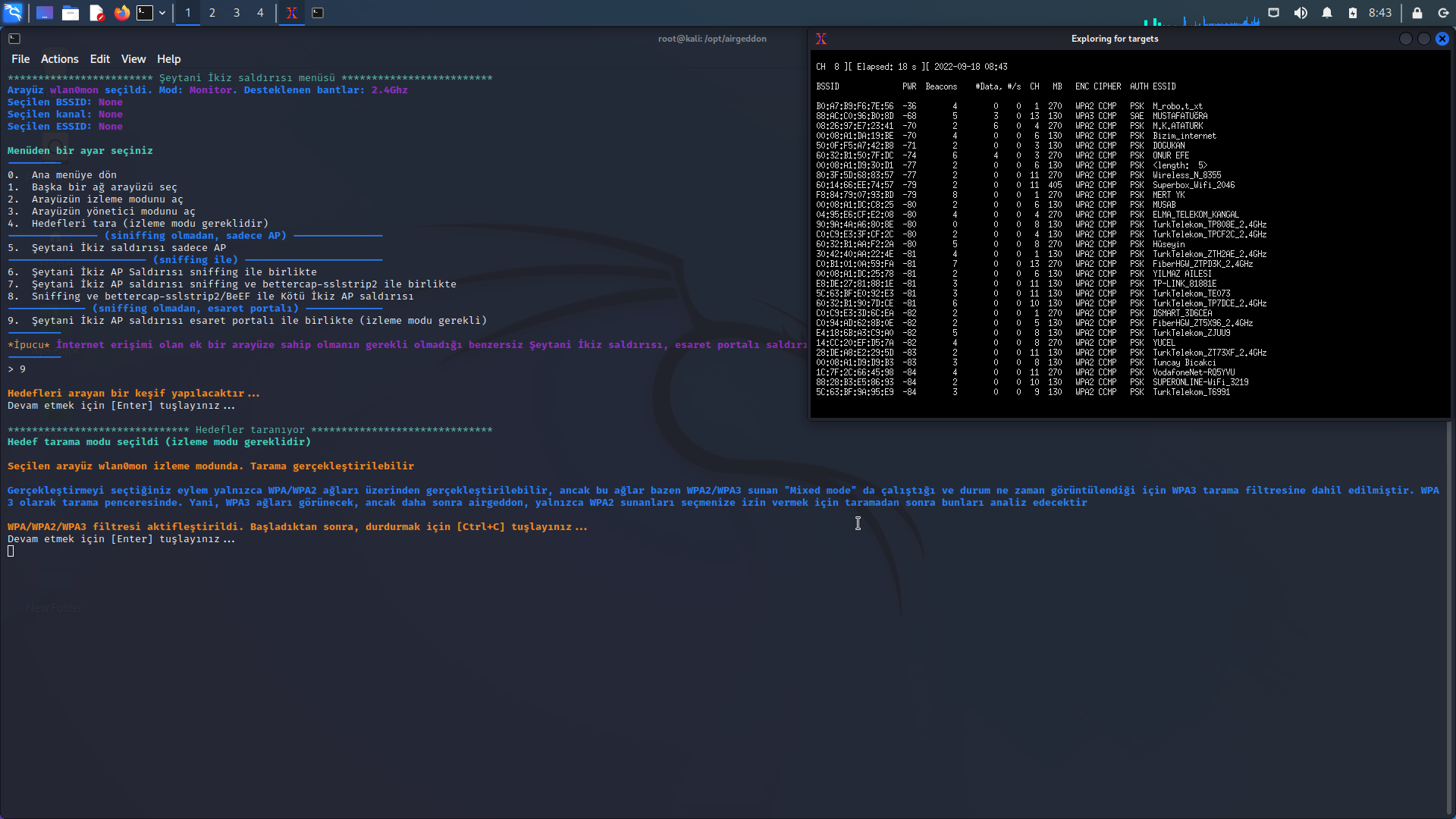The height and width of the screenshot is (819, 1456).
Task: Open the clock showing 8:43
Action: pyautogui.click(x=1380, y=13)
